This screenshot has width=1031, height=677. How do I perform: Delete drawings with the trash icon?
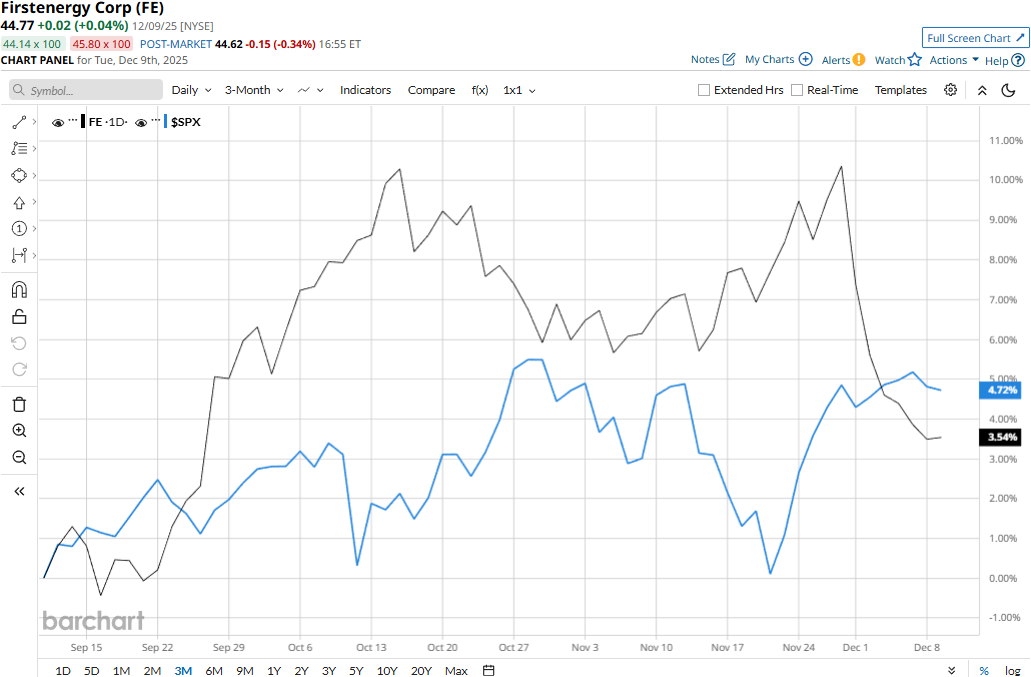19,404
